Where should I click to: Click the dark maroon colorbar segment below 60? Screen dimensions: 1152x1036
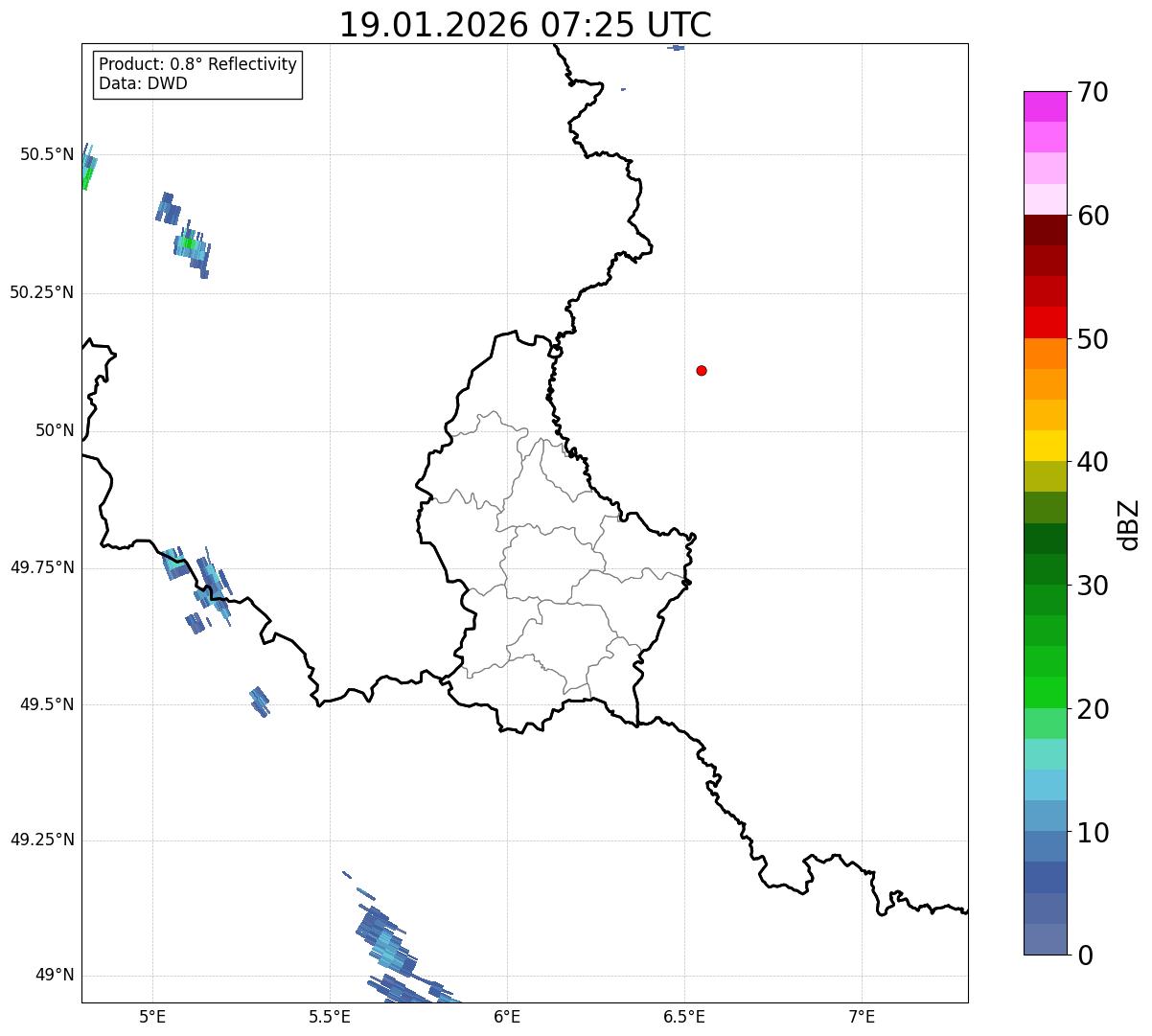[x=1045, y=230]
